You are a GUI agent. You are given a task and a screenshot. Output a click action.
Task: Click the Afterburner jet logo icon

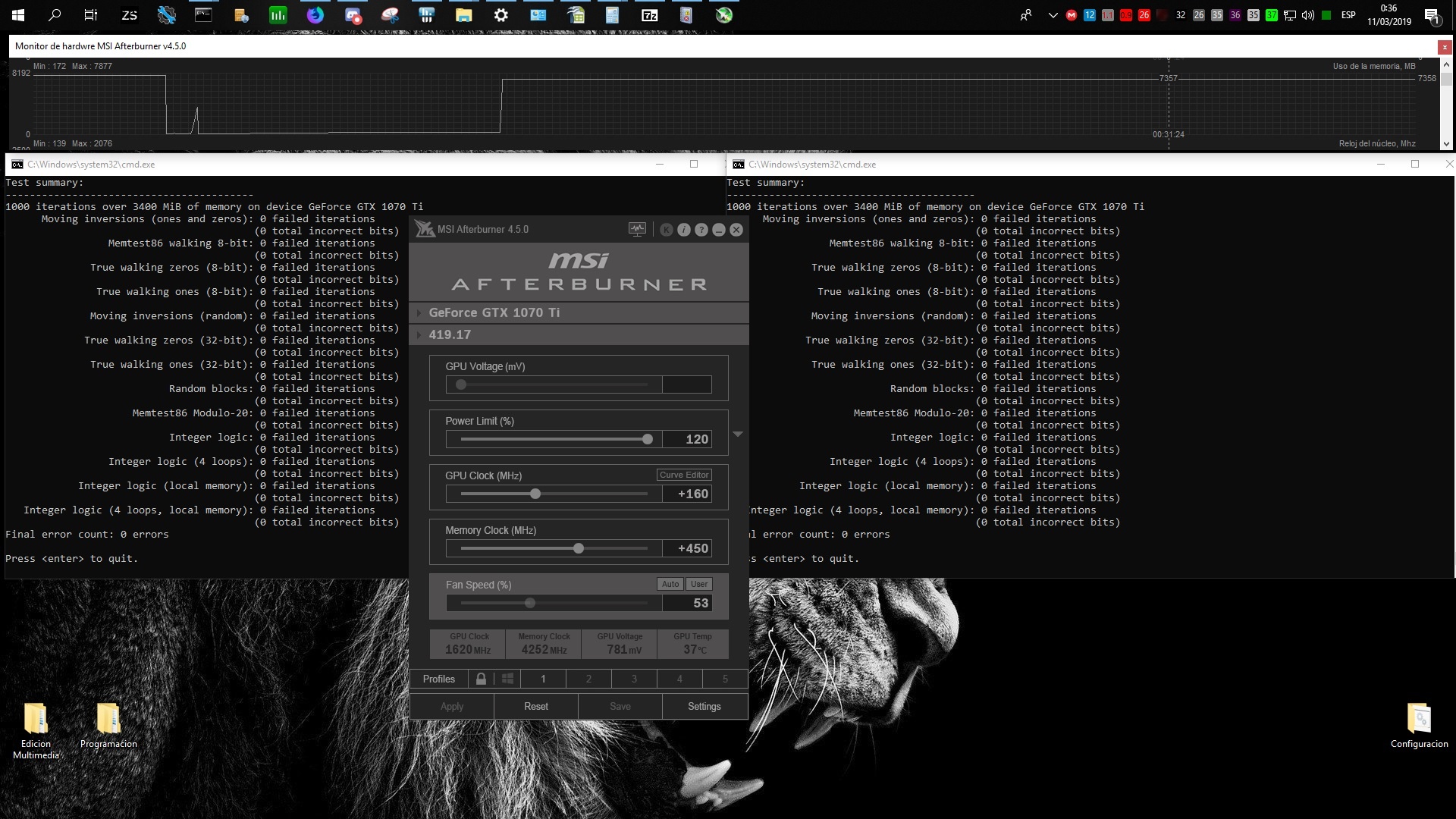coord(425,229)
